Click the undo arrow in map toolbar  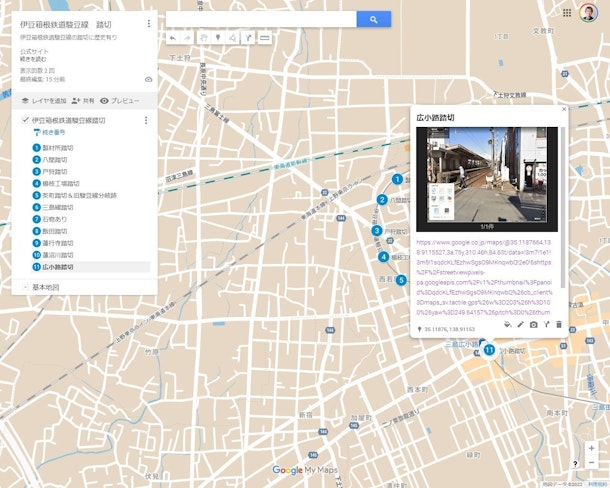172,37
